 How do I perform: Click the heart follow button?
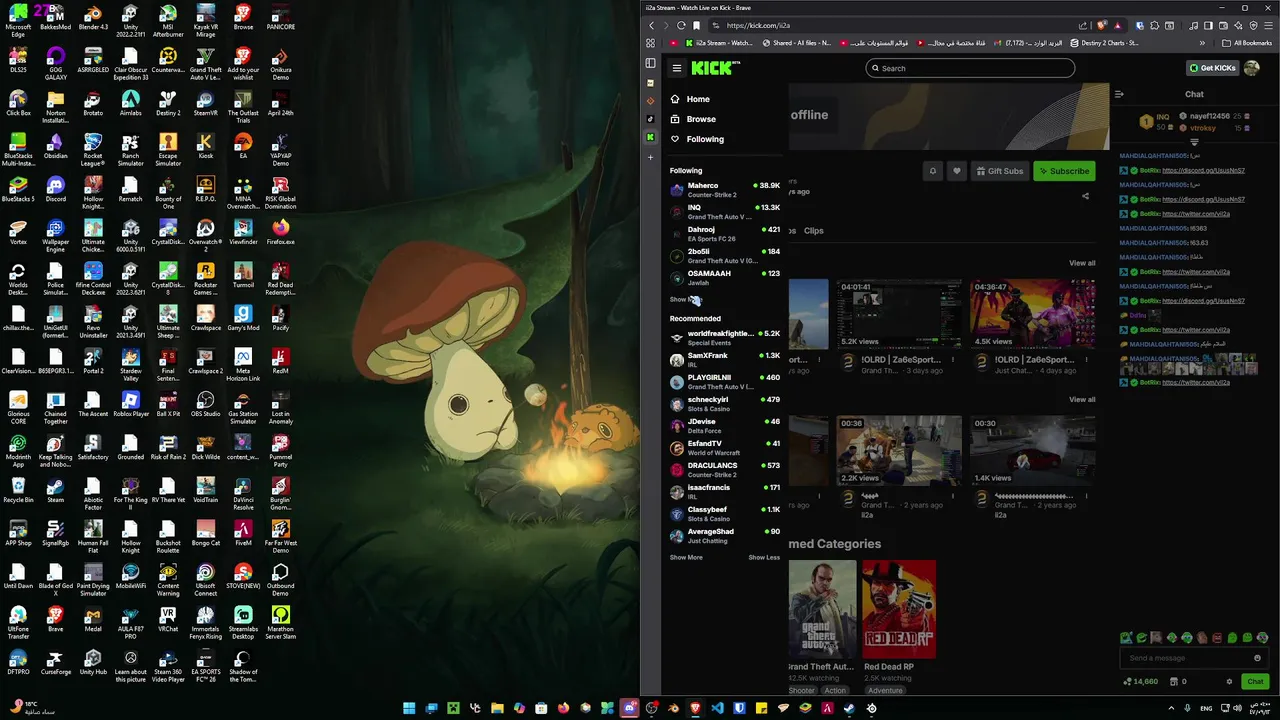(x=957, y=171)
